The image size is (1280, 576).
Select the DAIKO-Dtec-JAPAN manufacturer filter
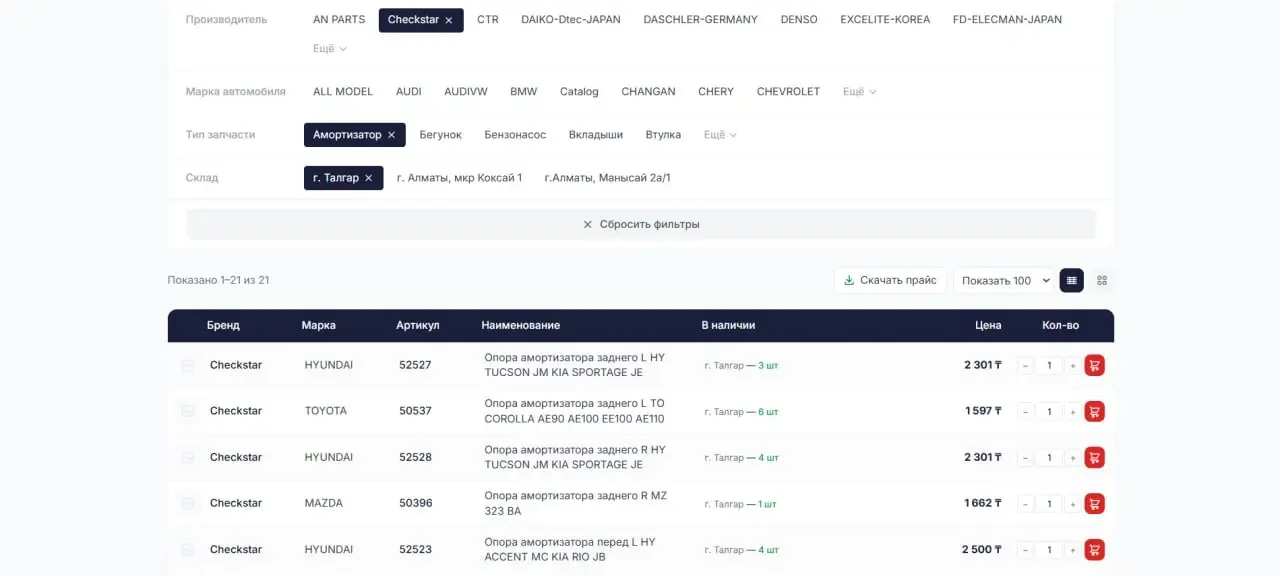tap(571, 20)
